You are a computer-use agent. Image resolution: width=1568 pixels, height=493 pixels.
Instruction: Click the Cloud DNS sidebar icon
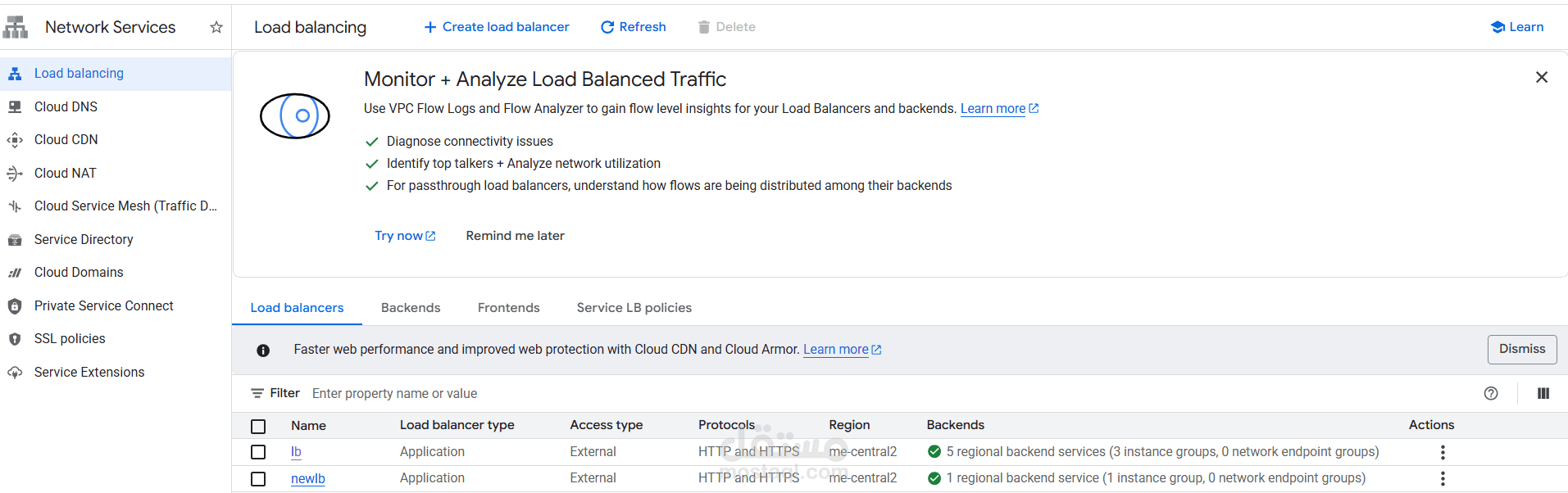[15, 106]
